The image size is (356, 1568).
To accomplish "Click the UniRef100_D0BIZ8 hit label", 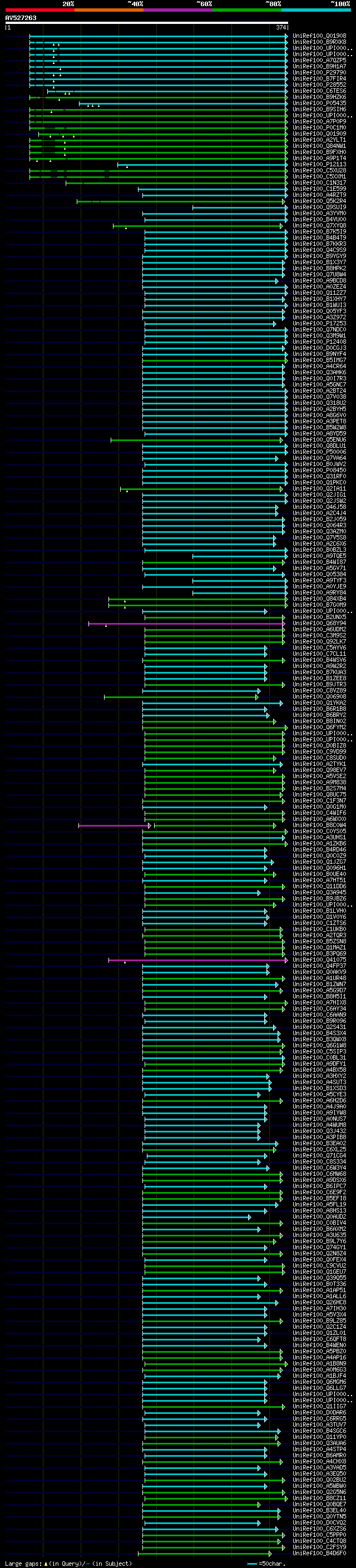I will (319, 746).
